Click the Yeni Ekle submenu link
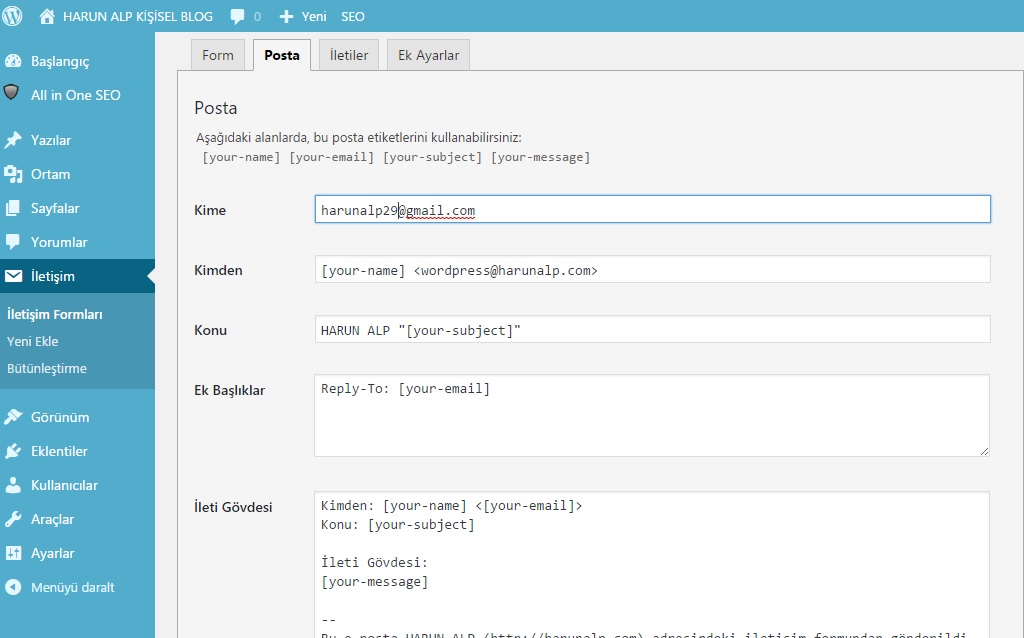The height and width of the screenshot is (638, 1024). (x=32, y=341)
